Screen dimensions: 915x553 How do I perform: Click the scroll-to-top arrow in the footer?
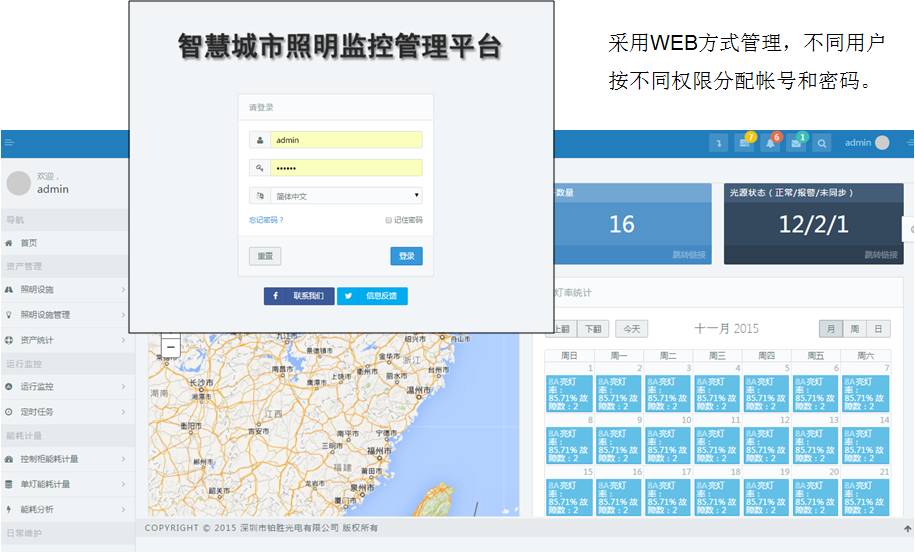point(907,528)
